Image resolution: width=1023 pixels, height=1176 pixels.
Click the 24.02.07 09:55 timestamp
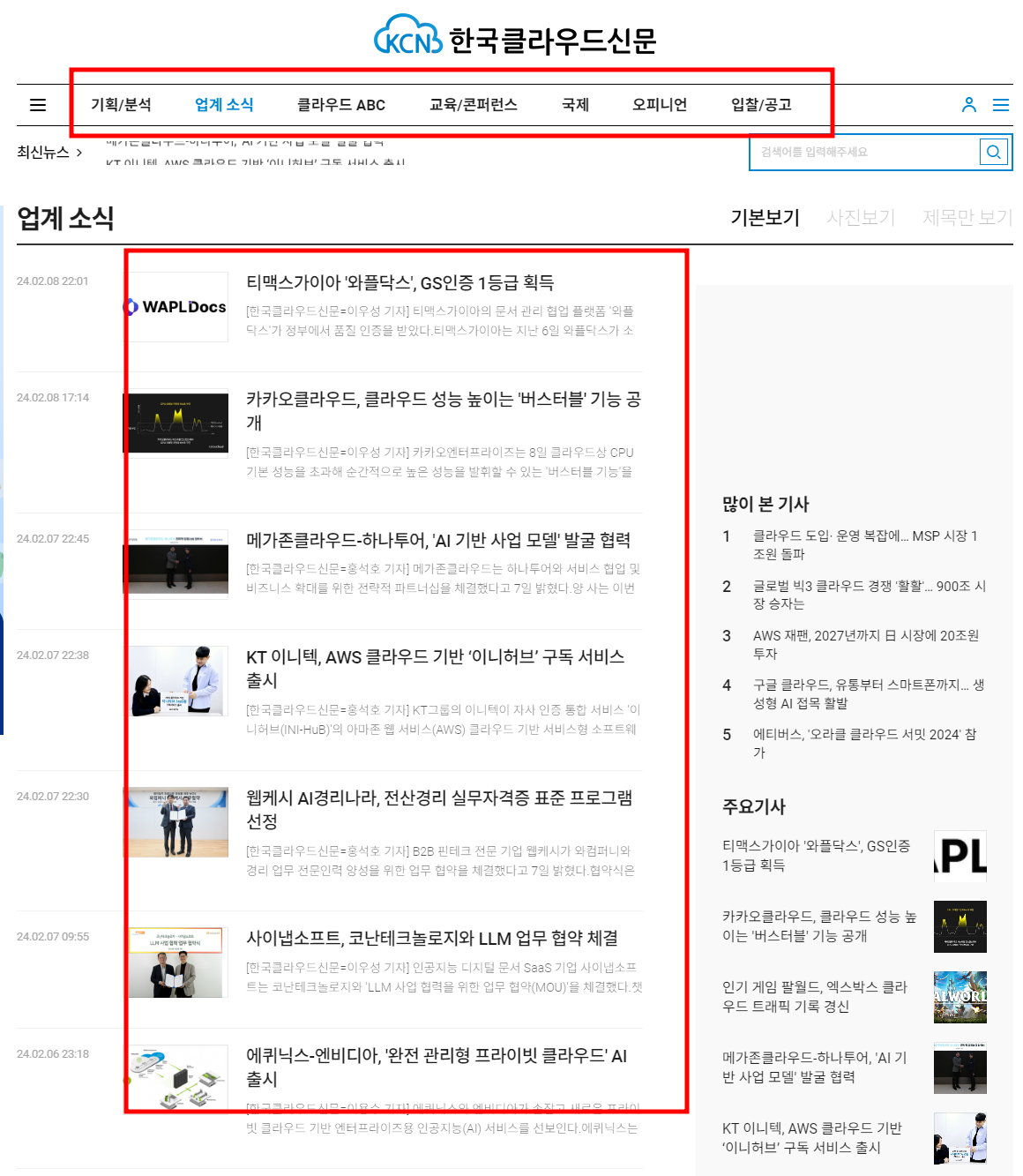[x=53, y=937]
